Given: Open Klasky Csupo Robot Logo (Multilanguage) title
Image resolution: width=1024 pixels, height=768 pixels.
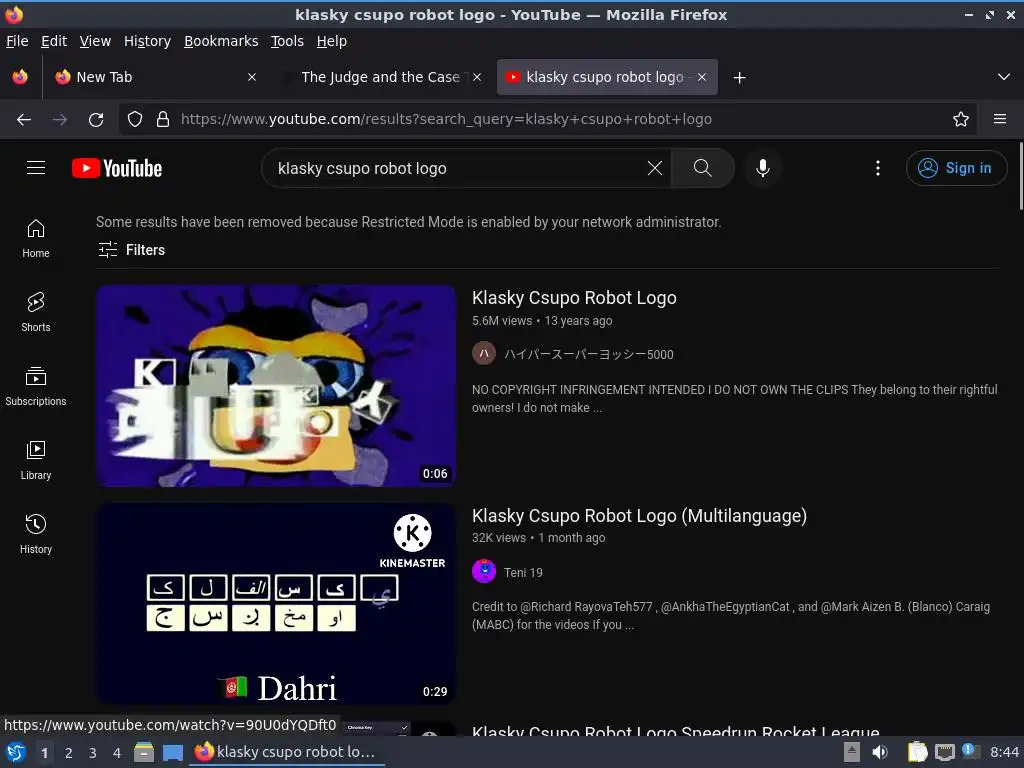Looking at the screenshot, I should [639, 516].
